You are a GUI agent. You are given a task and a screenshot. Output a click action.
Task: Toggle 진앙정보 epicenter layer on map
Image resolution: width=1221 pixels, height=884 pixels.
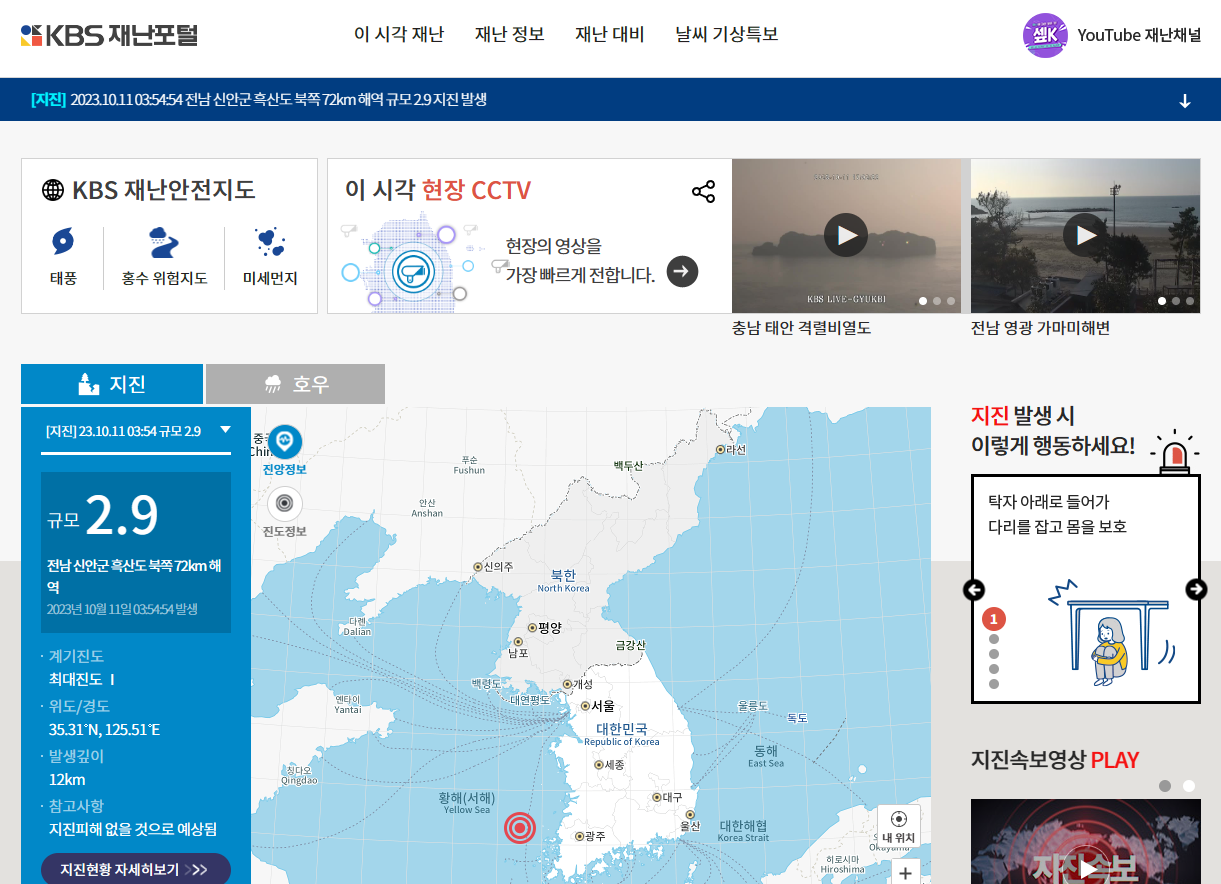pos(285,449)
